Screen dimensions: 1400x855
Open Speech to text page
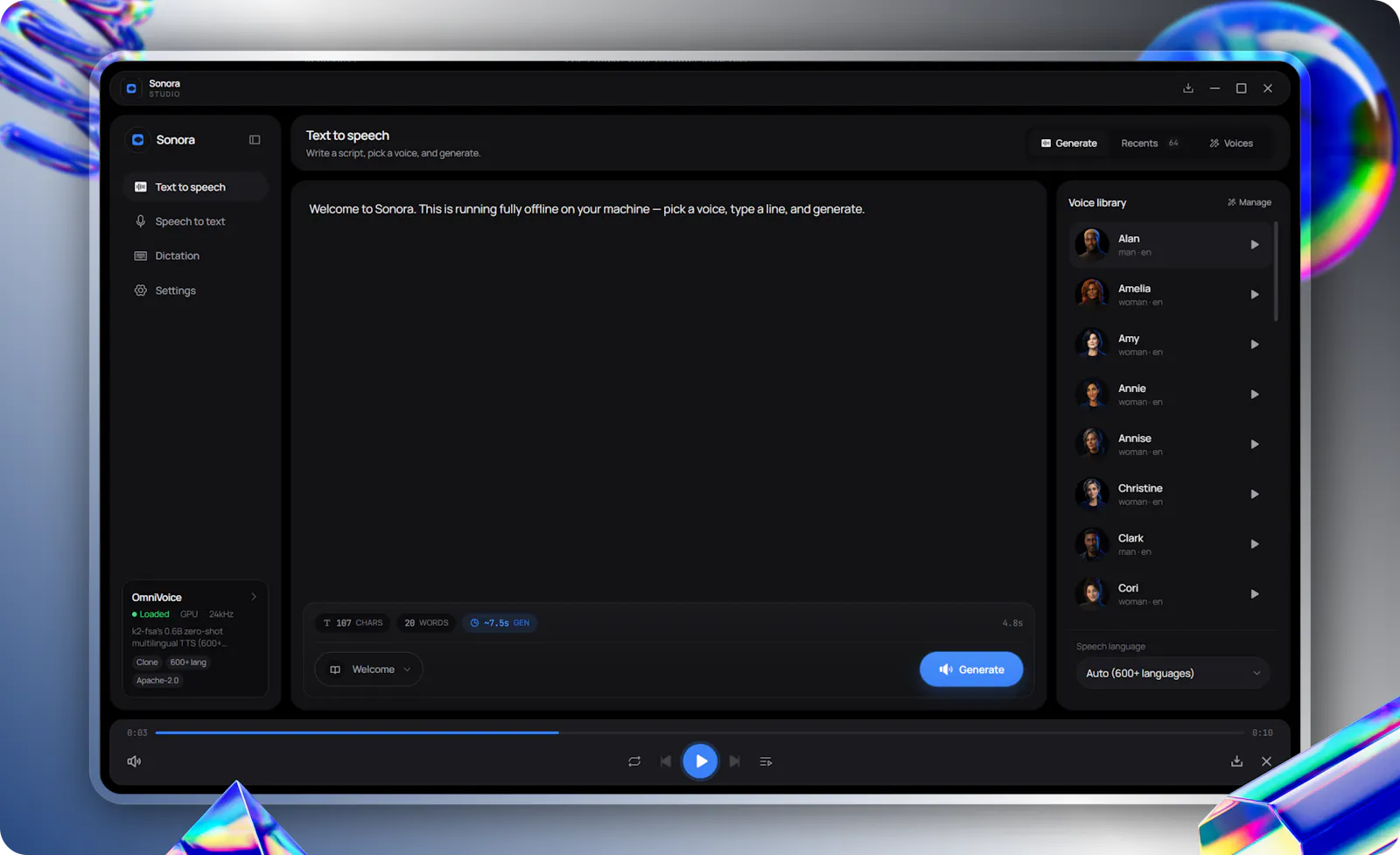[x=195, y=221]
